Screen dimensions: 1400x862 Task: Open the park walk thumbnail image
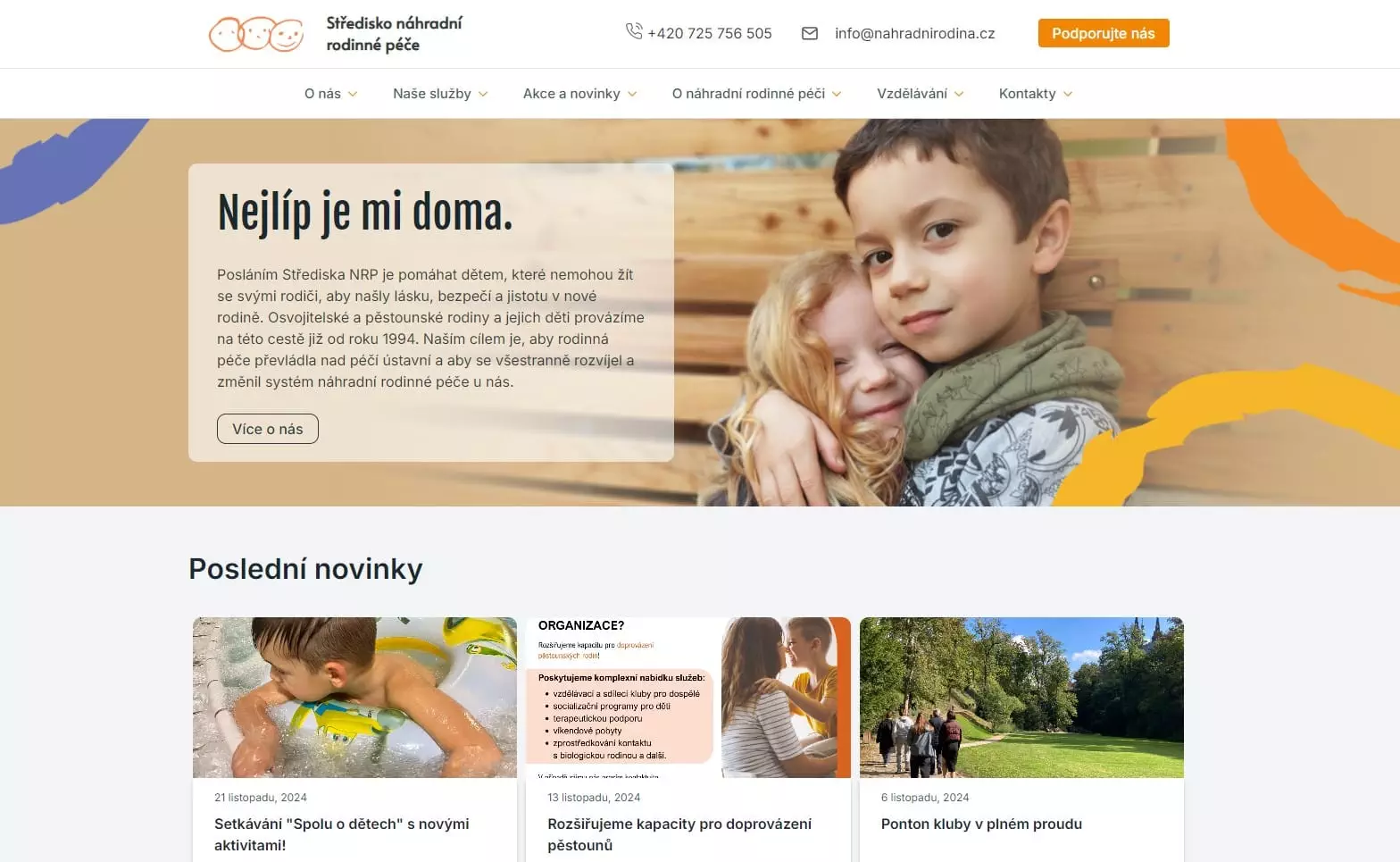tap(1021, 697)
